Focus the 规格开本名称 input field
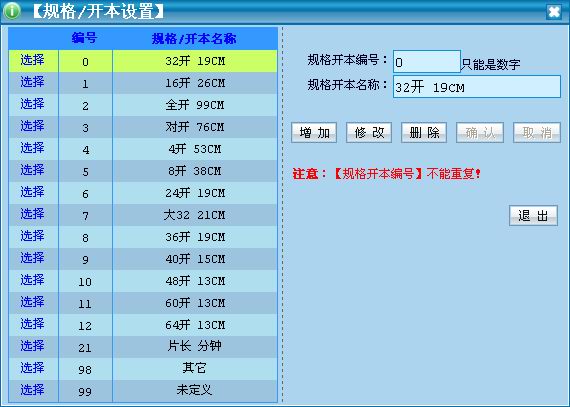This screenshot has height=407, width=570. [x=477, y=86]
